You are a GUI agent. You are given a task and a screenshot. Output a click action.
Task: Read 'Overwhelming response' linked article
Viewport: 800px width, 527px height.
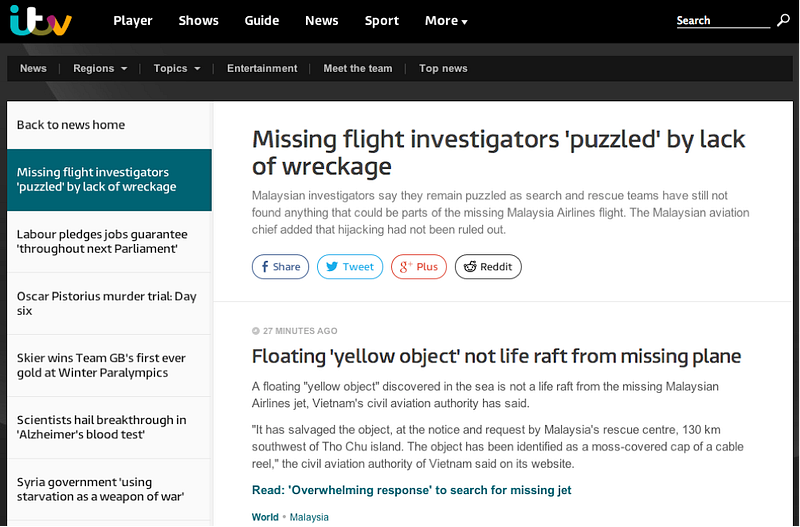click(x=411, y=490)
